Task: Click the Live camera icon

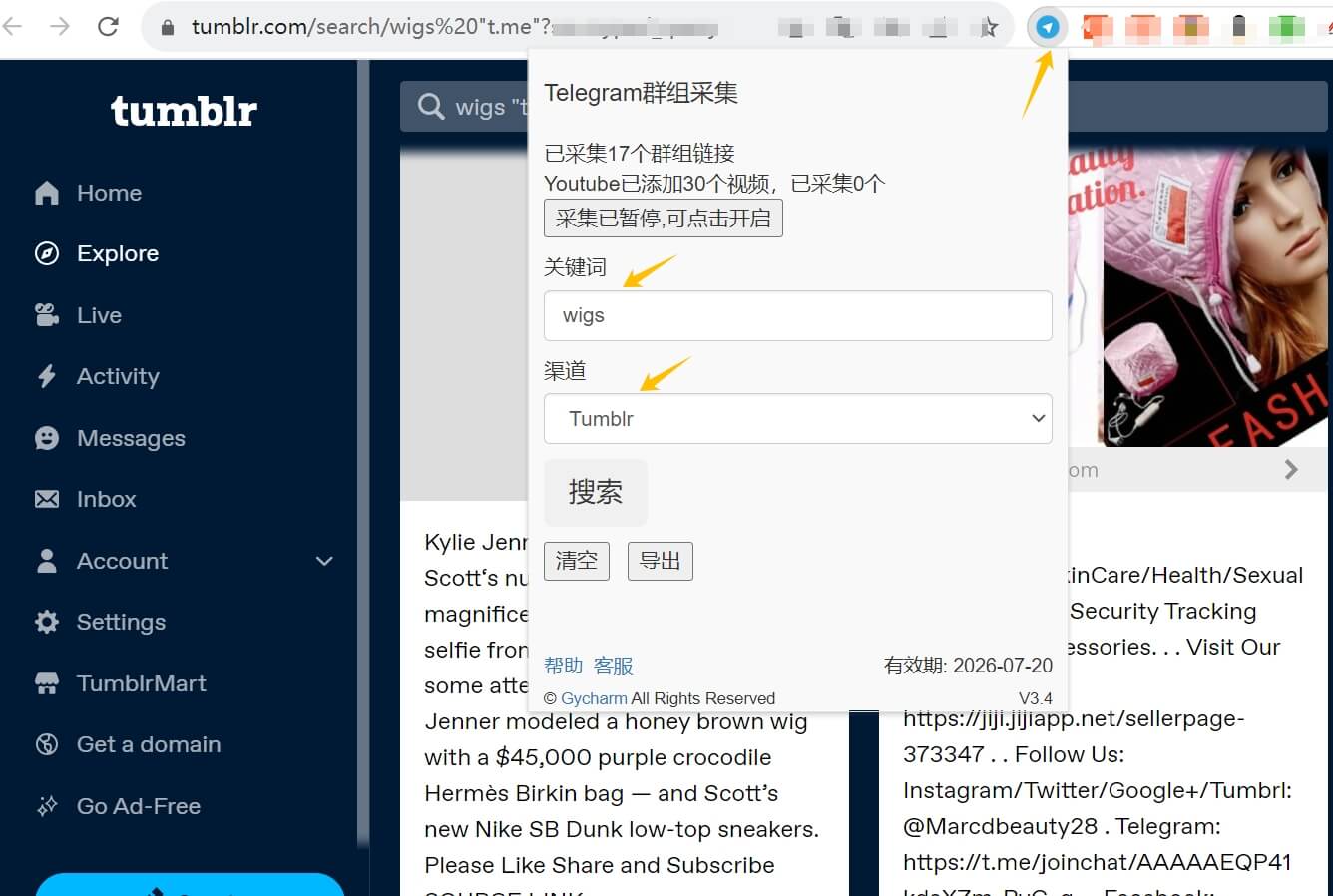Action: [47, 315]
